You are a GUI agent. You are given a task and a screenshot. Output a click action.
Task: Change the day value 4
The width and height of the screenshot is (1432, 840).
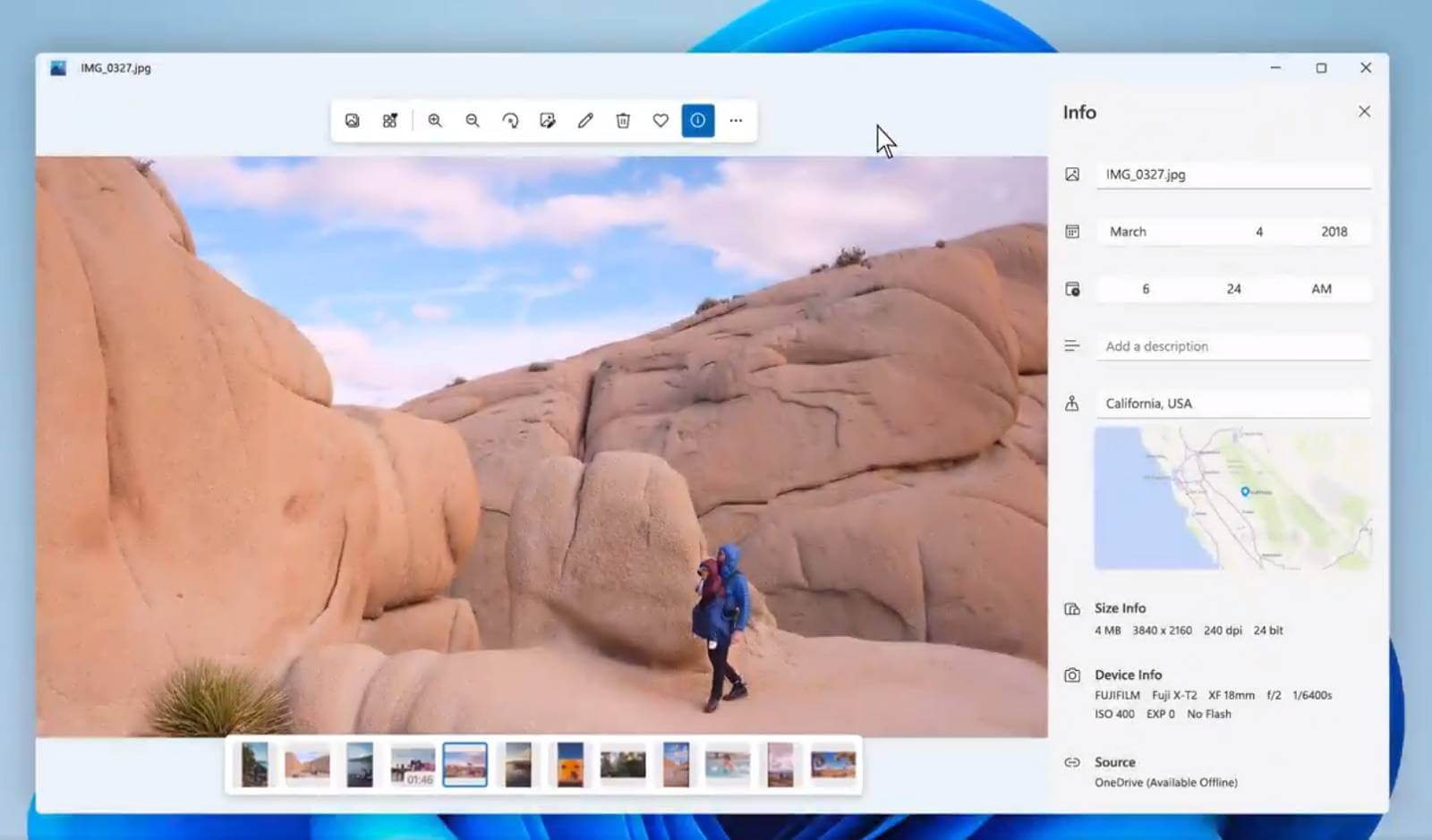pos(1259,232)
